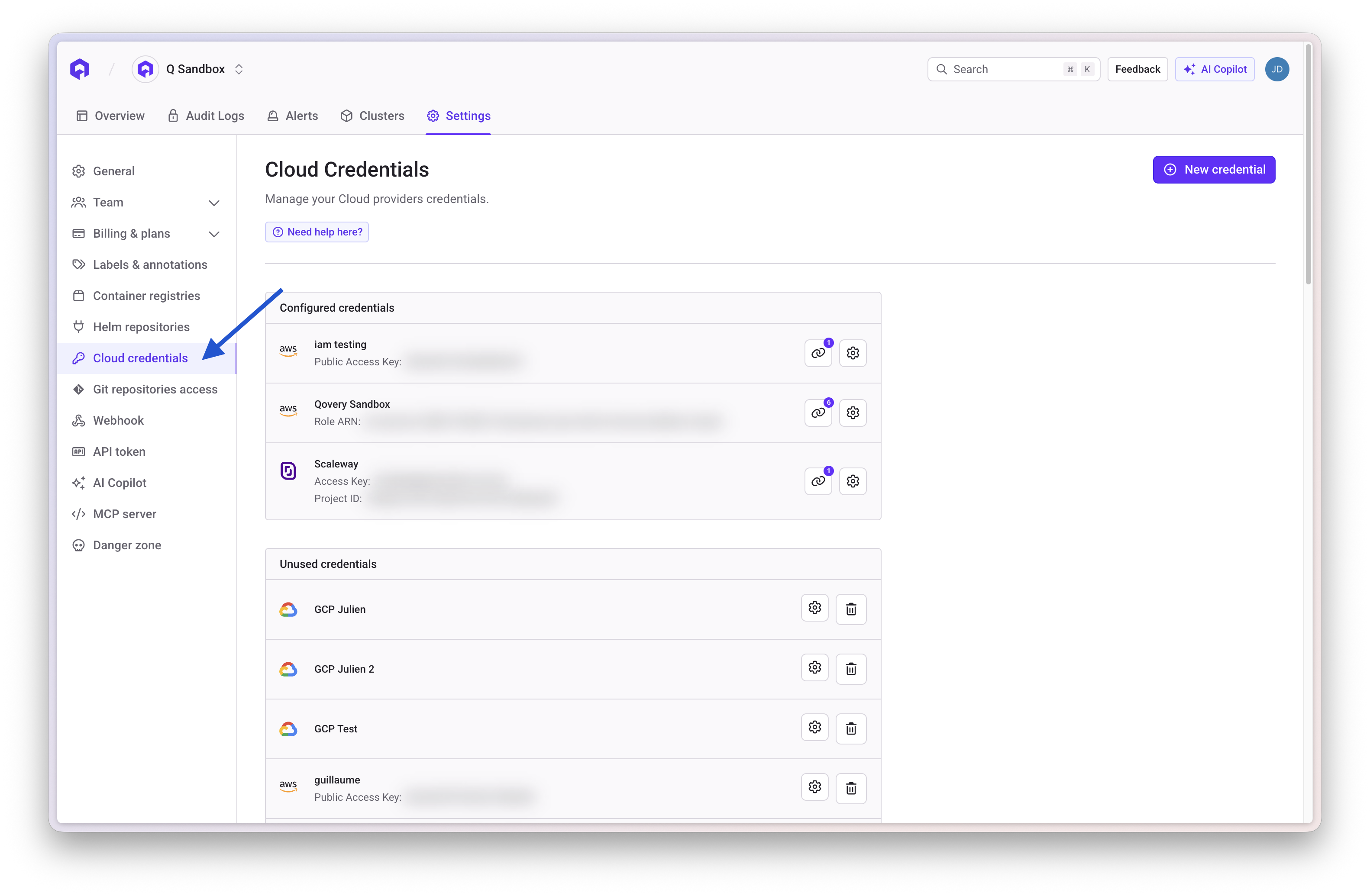The height and width of the screenshot is (896, 1370).
Task: Click the Scaleway logo icon
Action: click(x=288, y=471)
